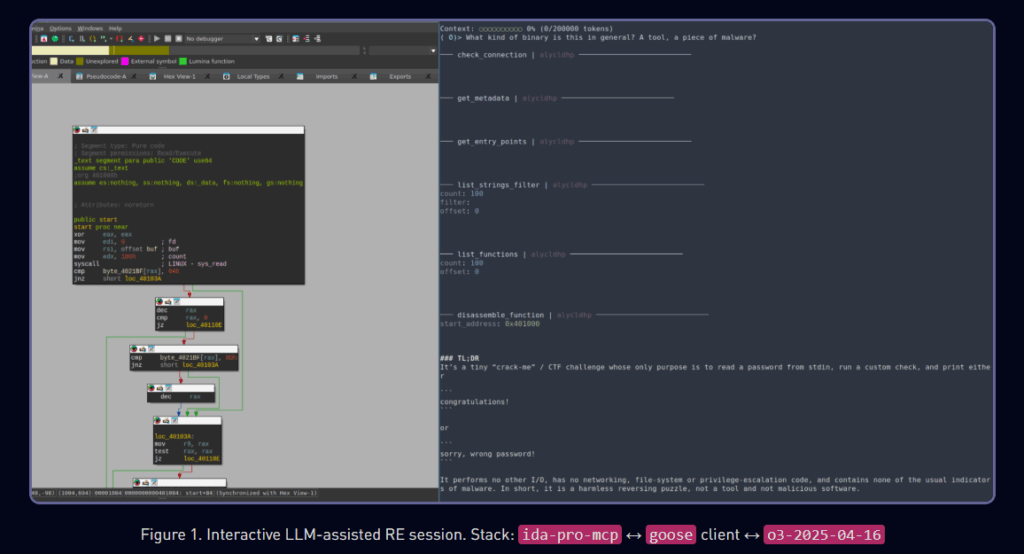Click the pencil edit toolbar icon
This screenshot has height=554, width=1024.
(131, 39)
